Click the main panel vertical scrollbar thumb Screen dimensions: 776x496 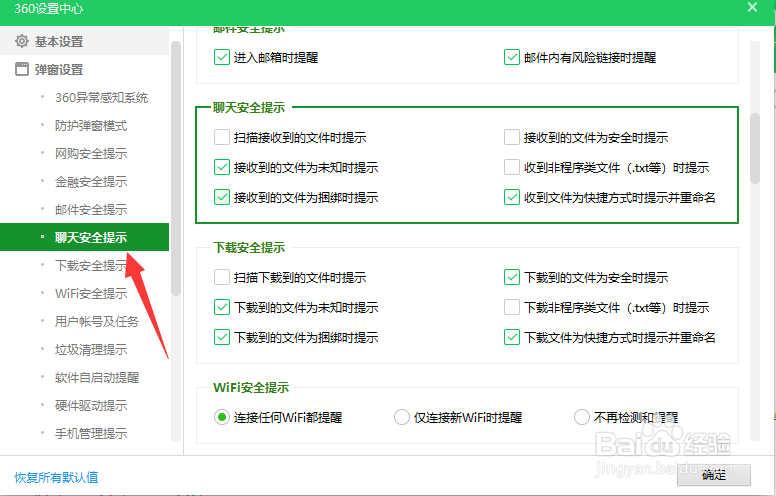pyautogui.click(x=755, y=149)
